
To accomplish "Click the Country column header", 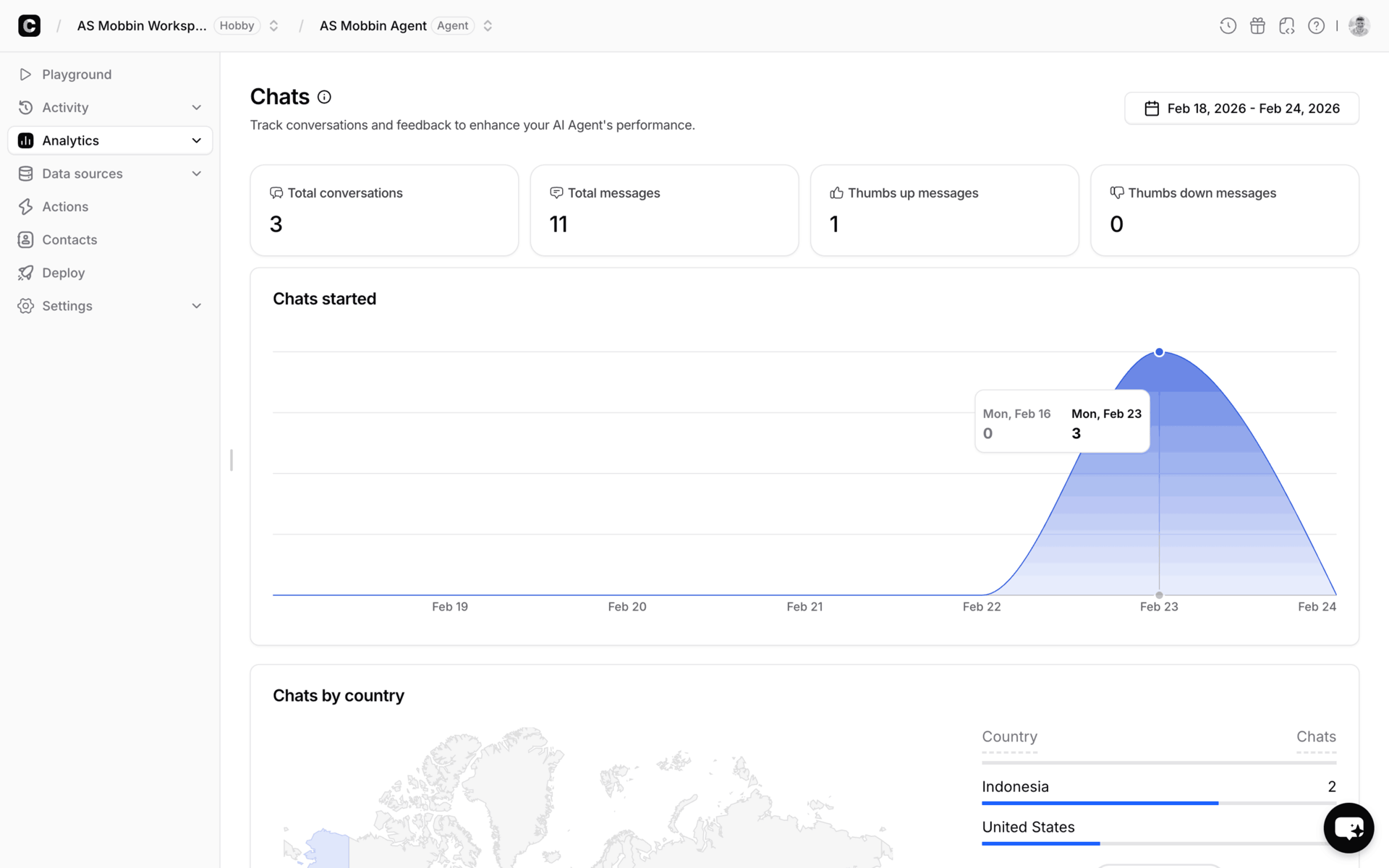I will click(x=1009, y=736).
